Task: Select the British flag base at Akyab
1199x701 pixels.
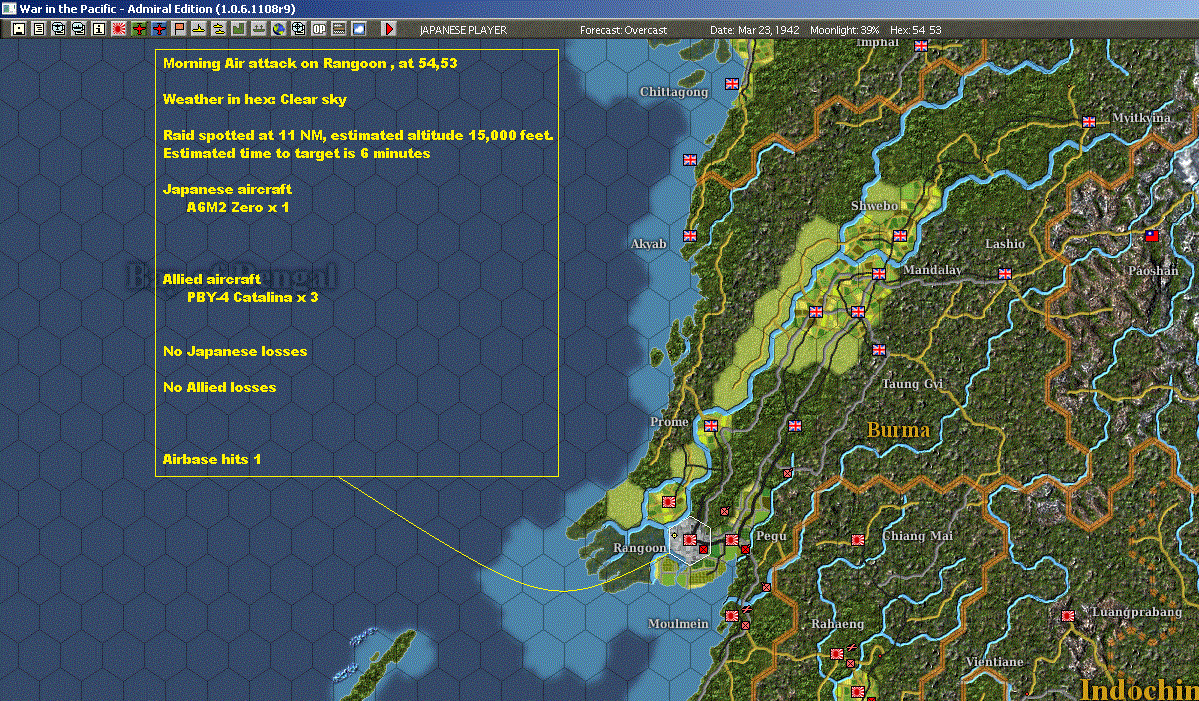Action: 690,235
